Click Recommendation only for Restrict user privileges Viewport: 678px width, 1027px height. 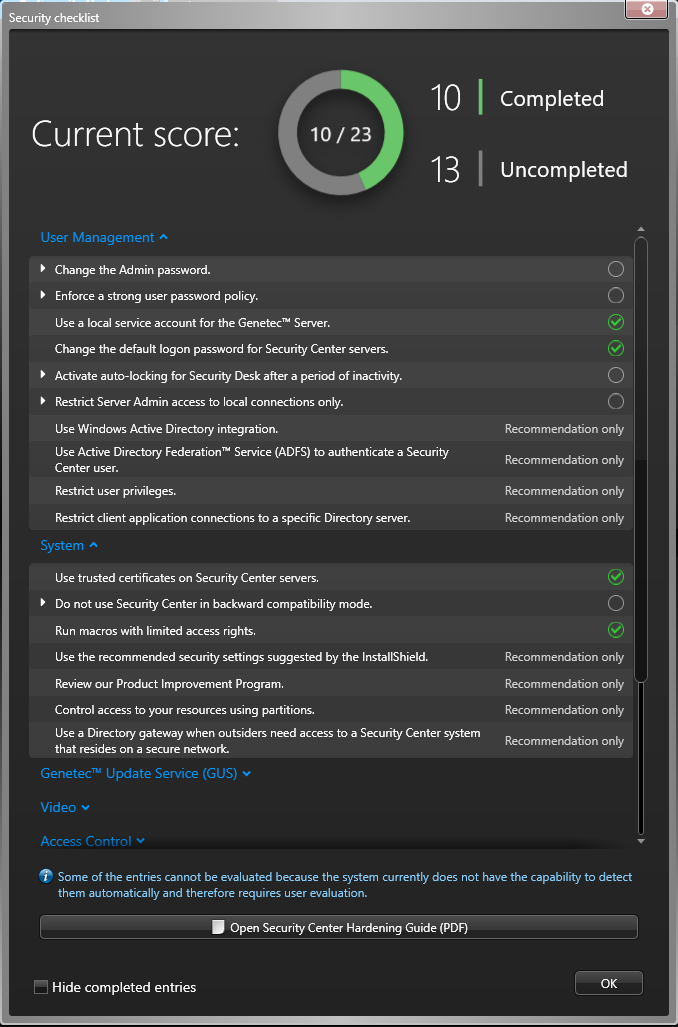pos(564,491)
